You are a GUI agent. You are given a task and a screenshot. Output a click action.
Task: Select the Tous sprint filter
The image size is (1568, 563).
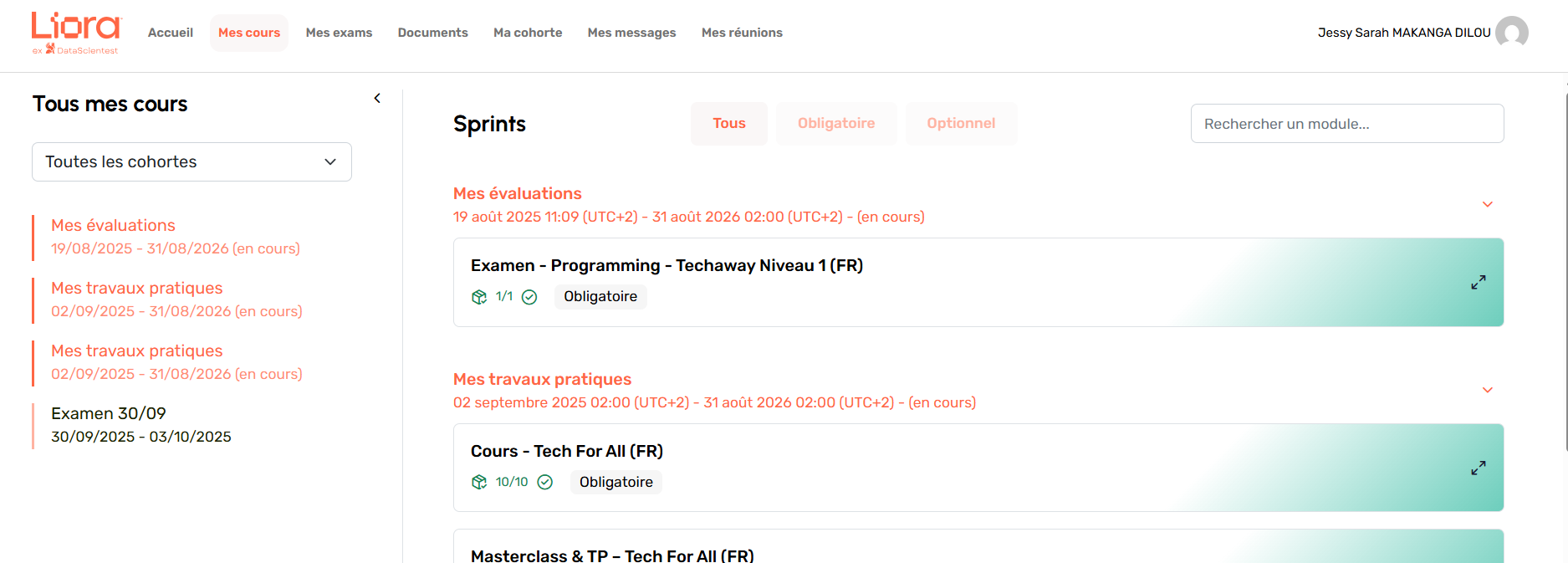point(729,124)
